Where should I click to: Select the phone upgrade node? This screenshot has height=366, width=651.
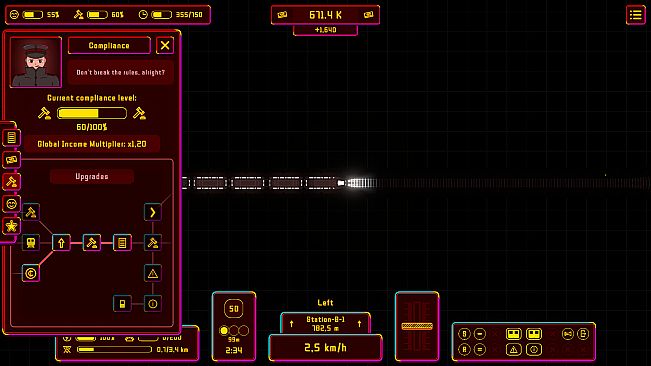122,304
